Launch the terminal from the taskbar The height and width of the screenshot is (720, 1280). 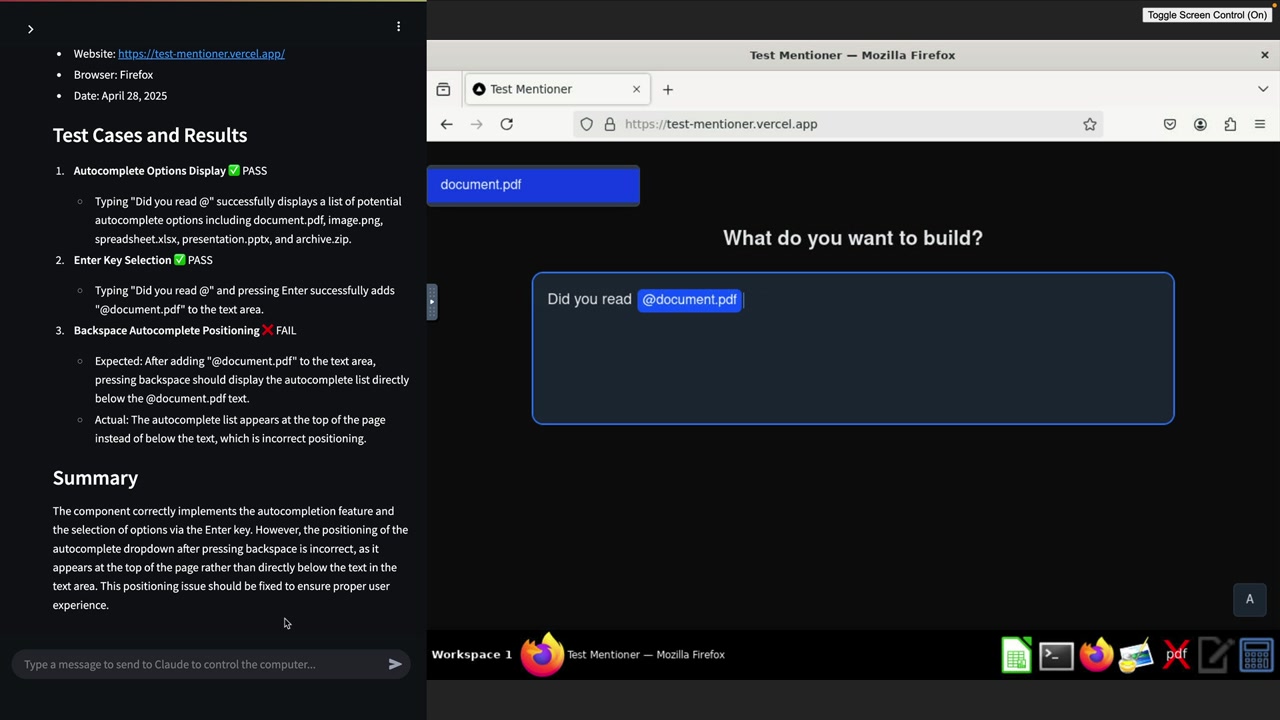[x=1056, y=655]
